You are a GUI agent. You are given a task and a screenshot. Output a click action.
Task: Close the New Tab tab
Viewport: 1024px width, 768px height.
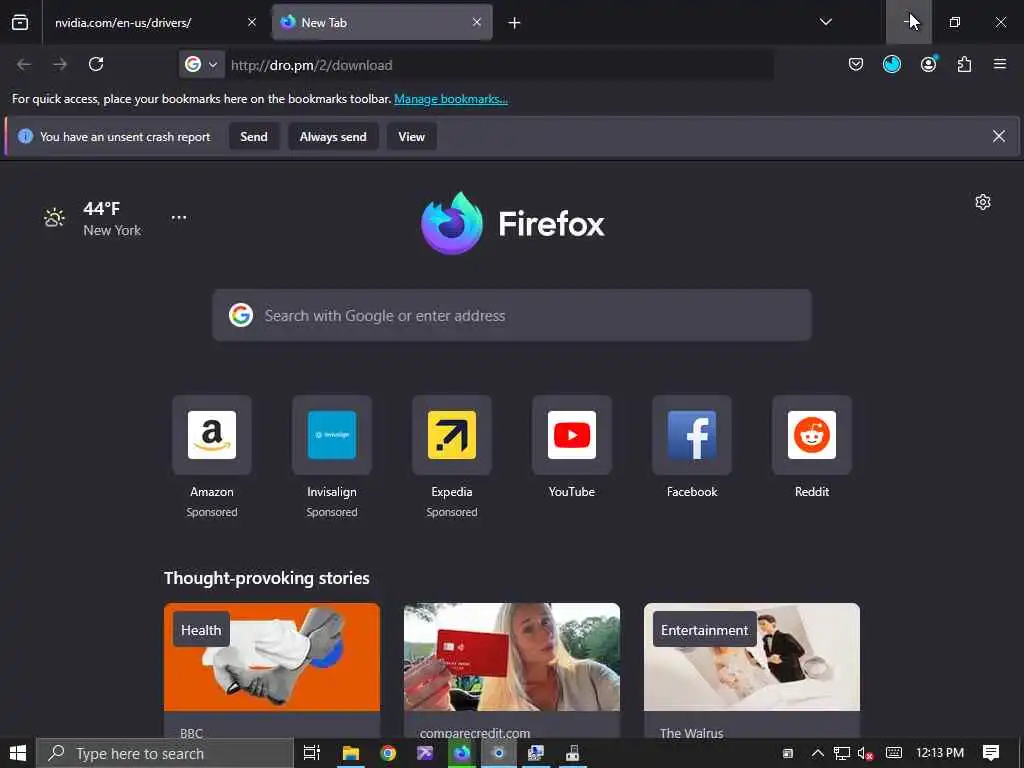click(477, 22)
